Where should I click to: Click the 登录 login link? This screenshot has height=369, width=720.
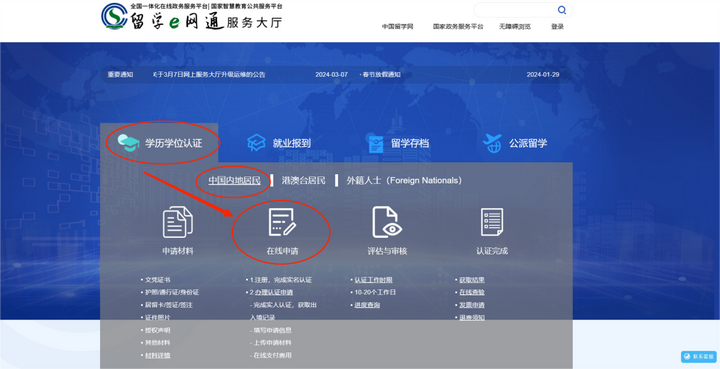coord(557,27)
